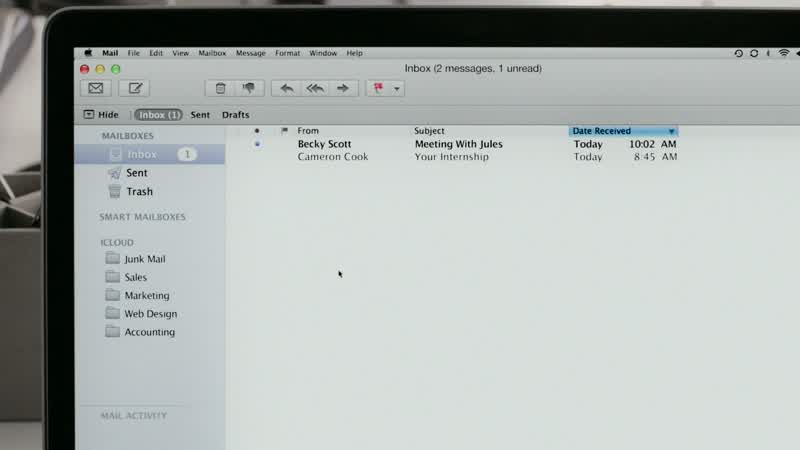This screenshot has height=450, width=800.
Task: Click the unread count badge on Inbox
Action: click(187, 154)
